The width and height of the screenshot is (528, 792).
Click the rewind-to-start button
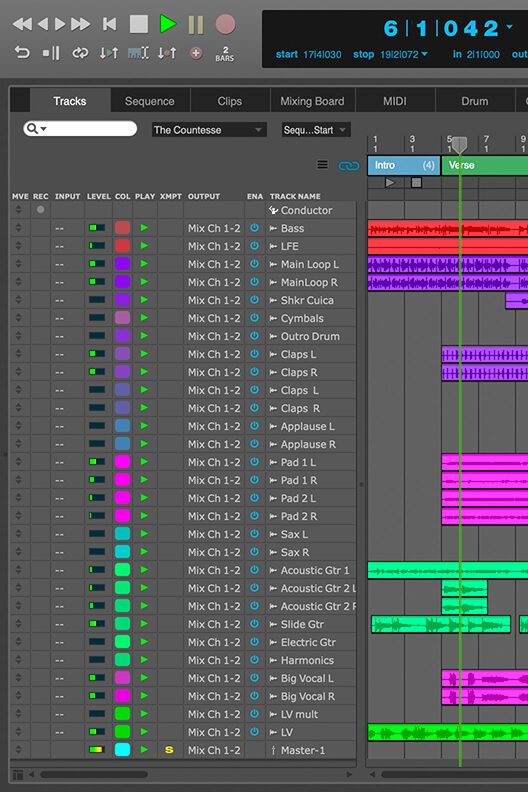(109, 24)
